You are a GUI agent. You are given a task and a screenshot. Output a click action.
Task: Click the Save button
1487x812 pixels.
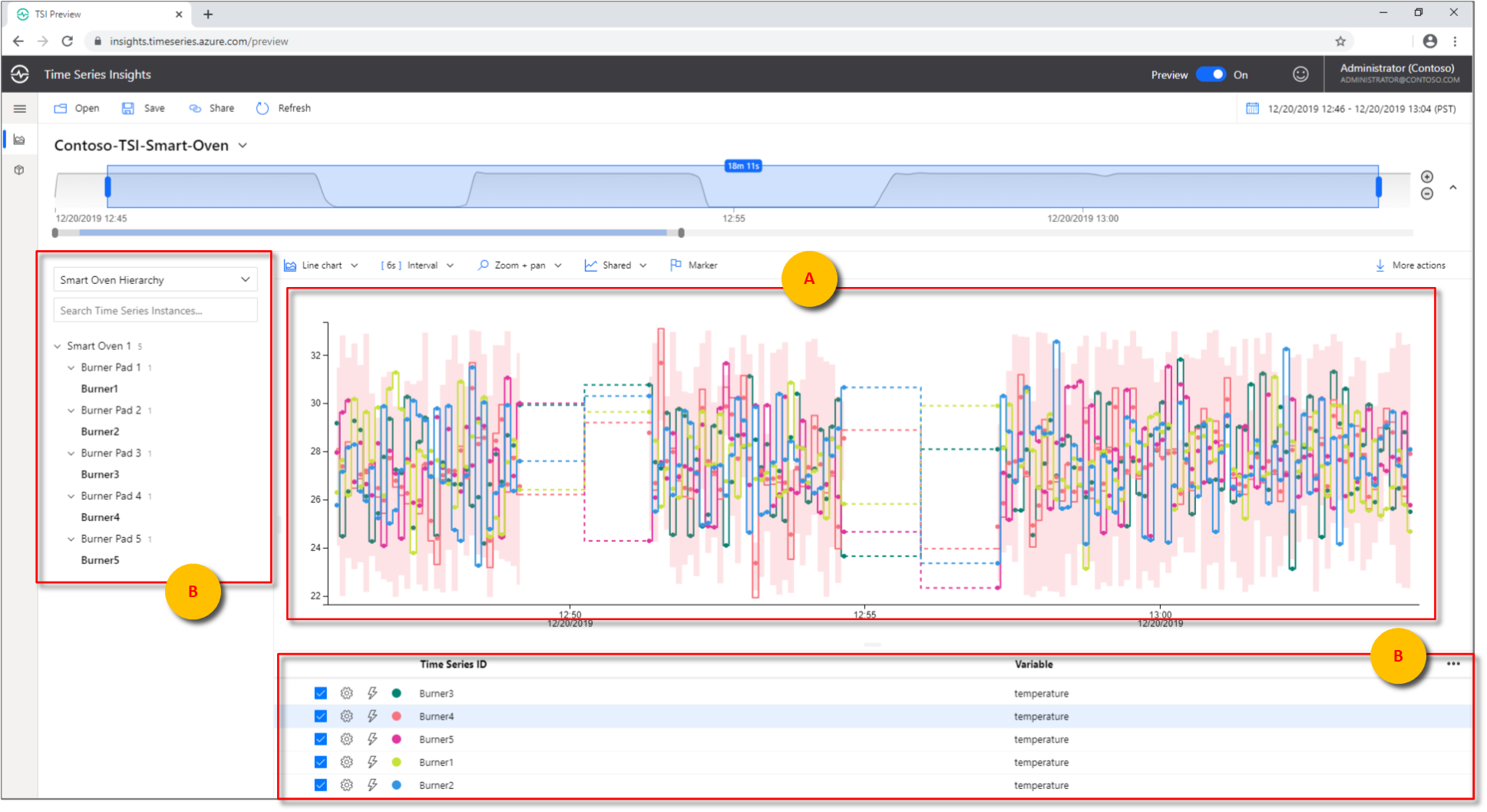(x=144, y=108)
